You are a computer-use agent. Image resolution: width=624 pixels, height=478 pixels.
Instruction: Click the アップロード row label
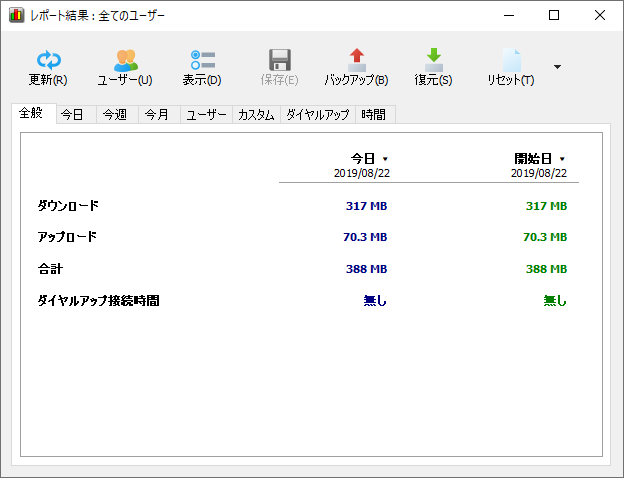[x=67, y=237]
